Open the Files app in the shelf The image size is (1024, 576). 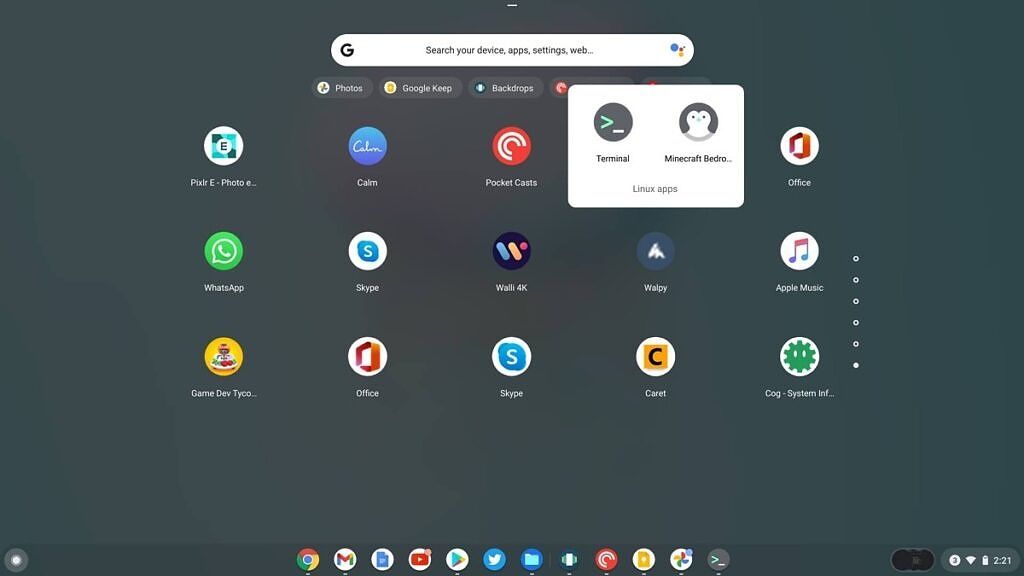coord(532,560)
